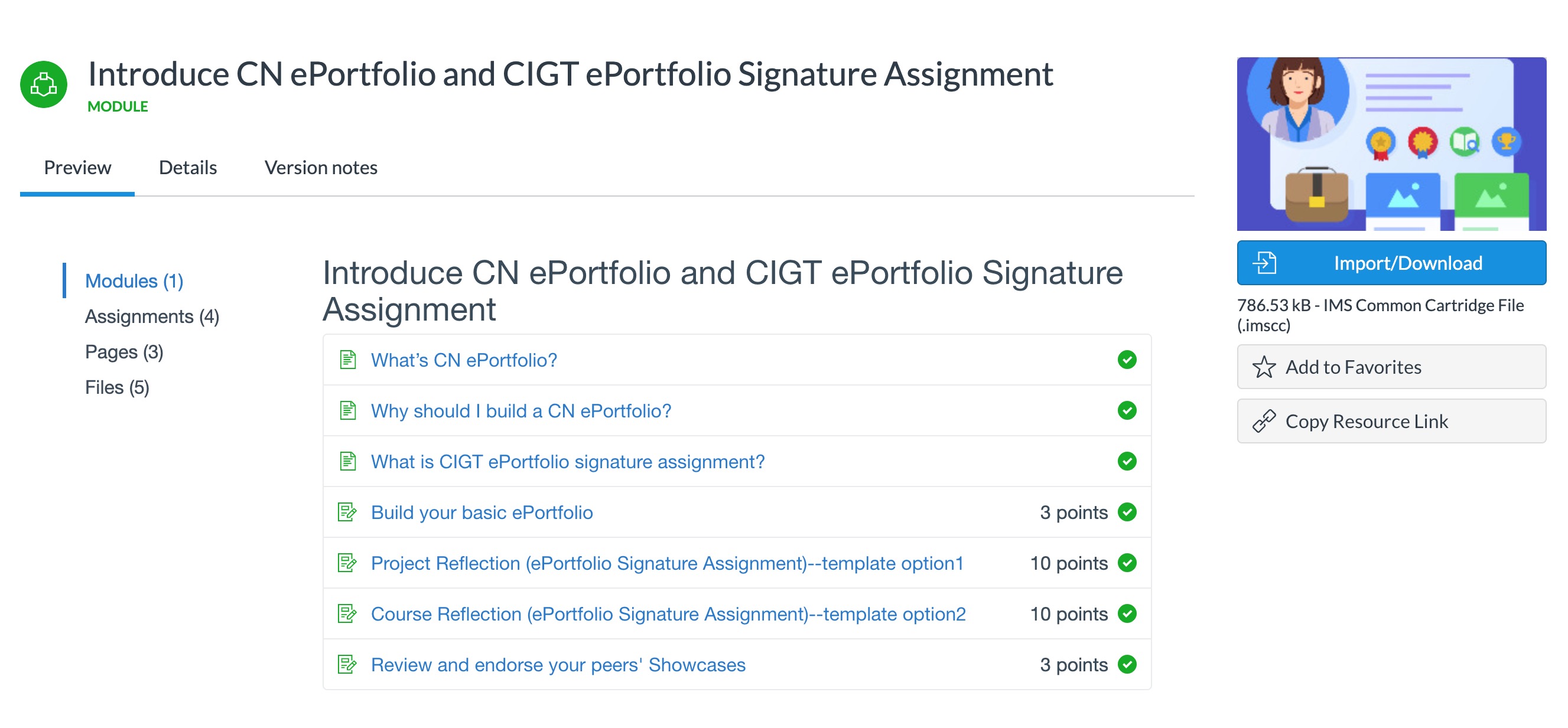Click assignment icon beside Build your basic ePortfolio
This screenshot has height=728, width=1568.
pos(347,512)
